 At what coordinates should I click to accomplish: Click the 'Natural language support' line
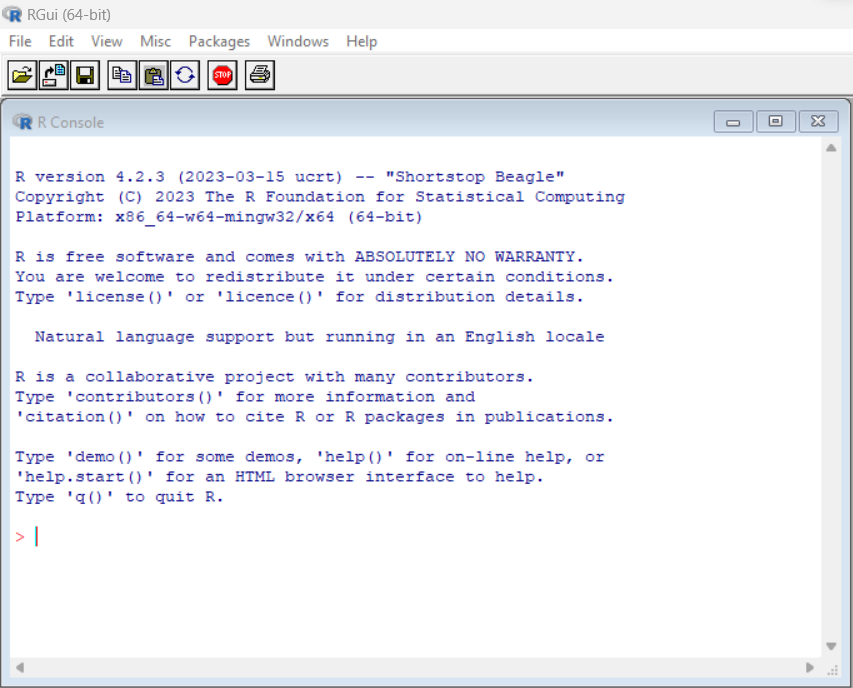(319, 337)
